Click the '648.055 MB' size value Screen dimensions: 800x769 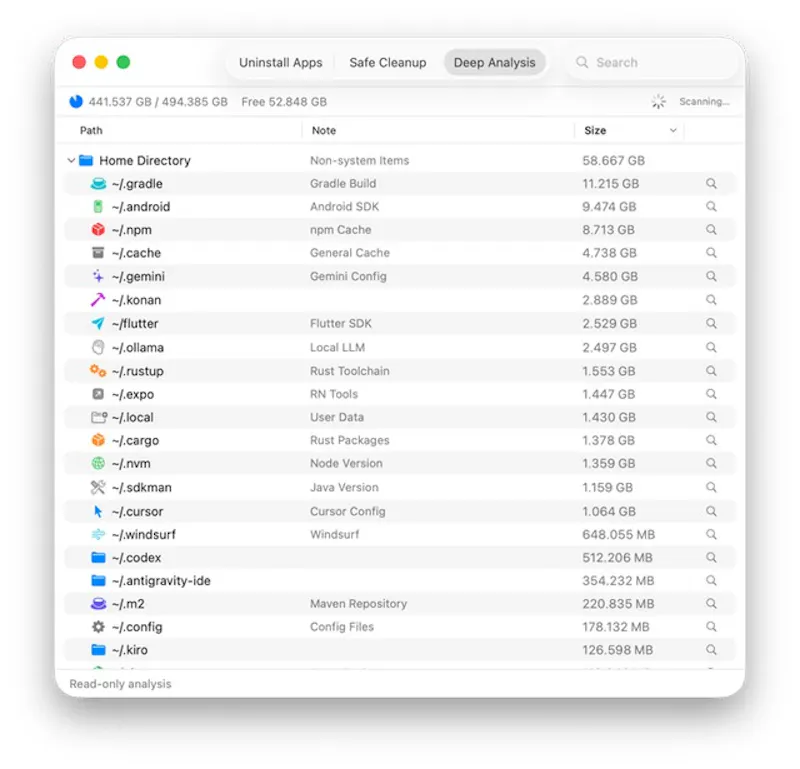tap(618, 534)
